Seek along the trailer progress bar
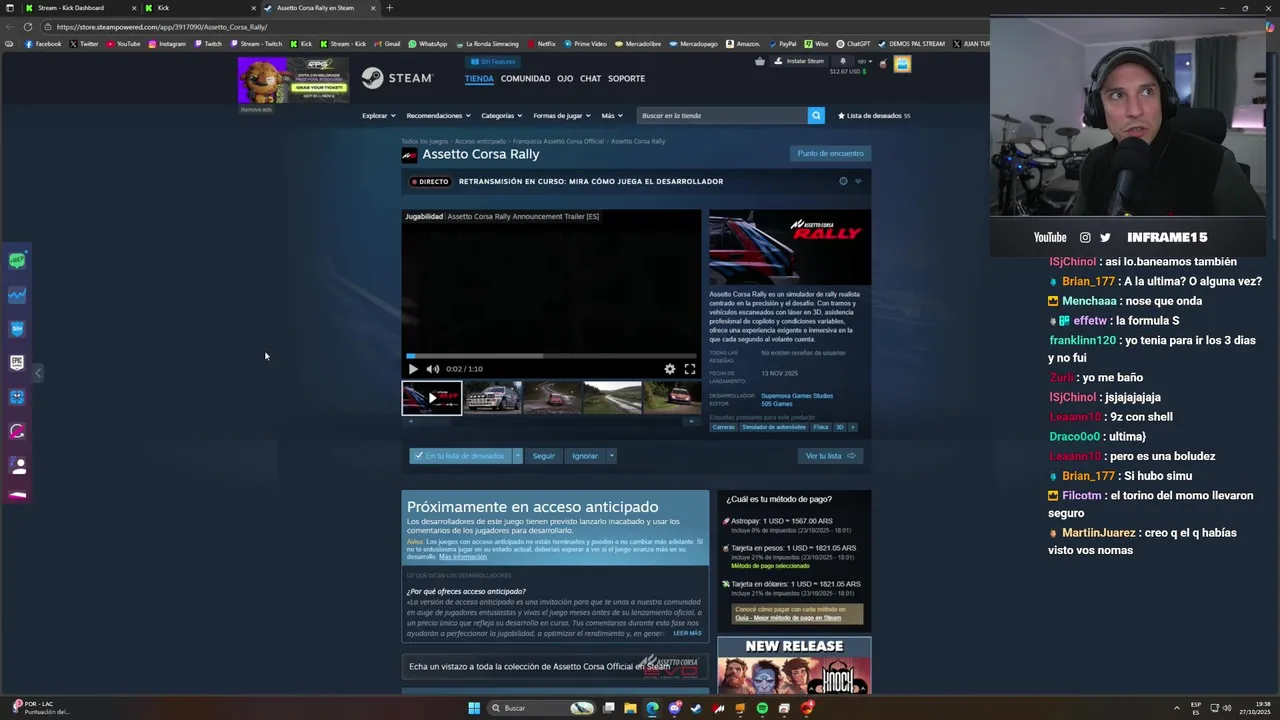The height and width of the screenshot is (720, 1280). coord(551,355)
